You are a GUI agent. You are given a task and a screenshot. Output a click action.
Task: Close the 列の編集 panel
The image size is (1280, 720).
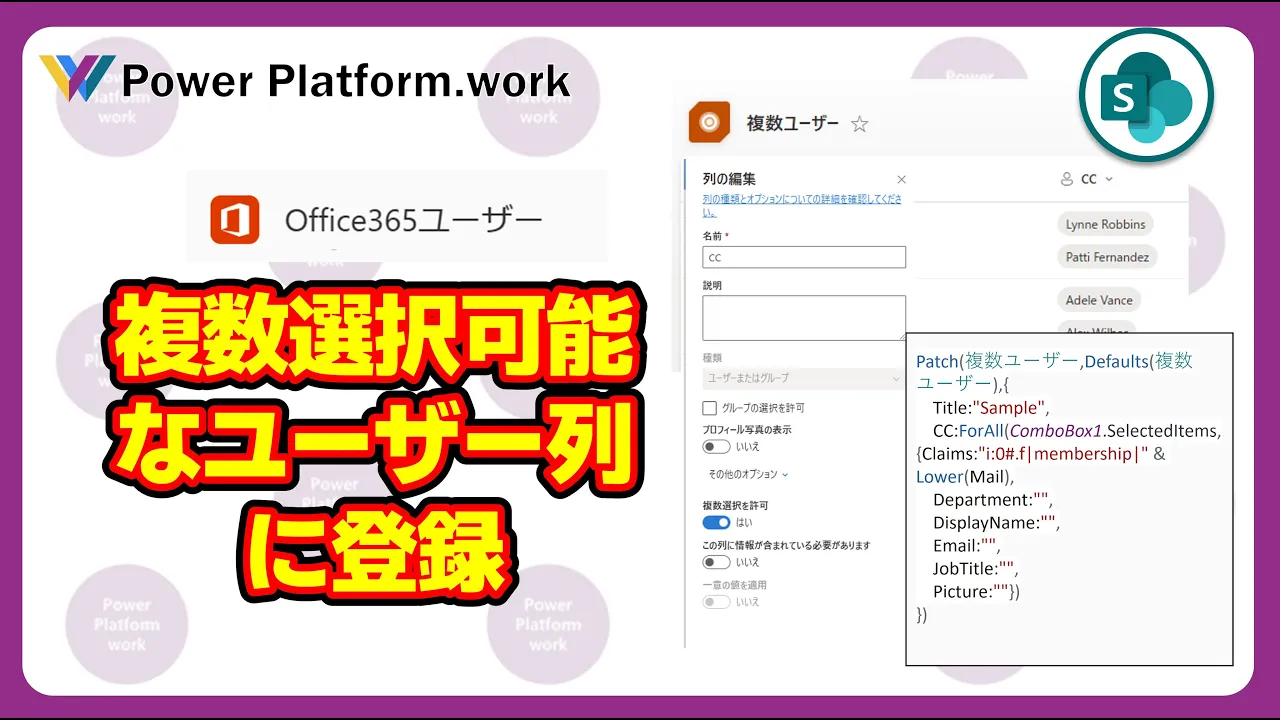pos(901,180)
